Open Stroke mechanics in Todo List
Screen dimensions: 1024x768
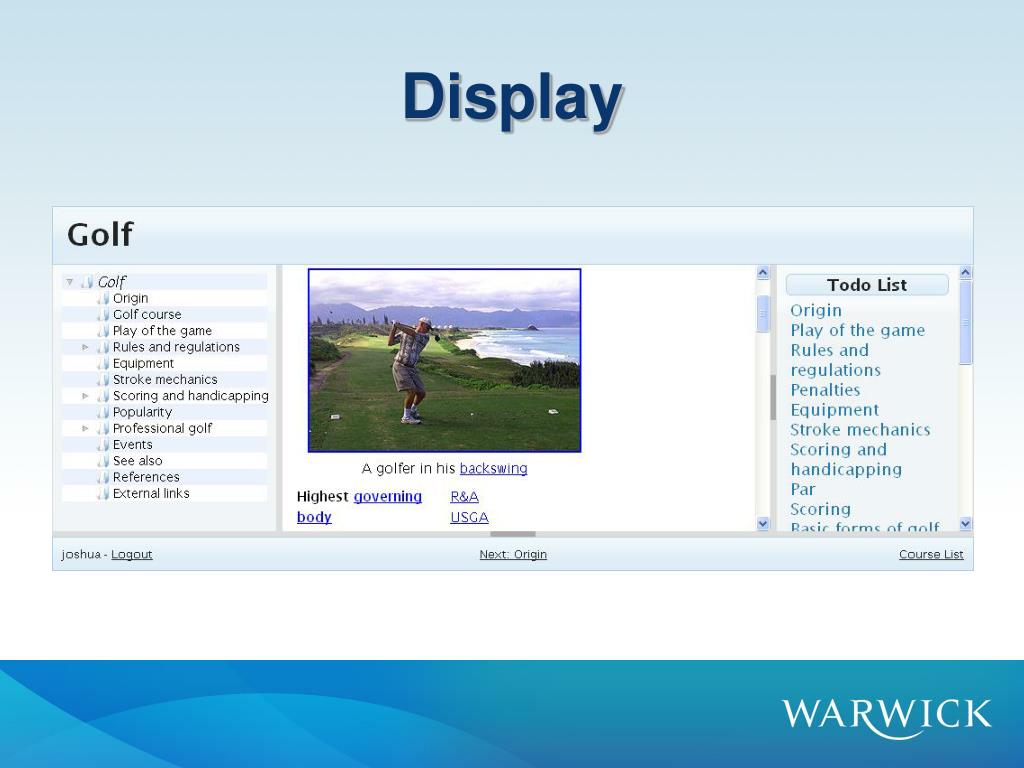pos(860,430)
